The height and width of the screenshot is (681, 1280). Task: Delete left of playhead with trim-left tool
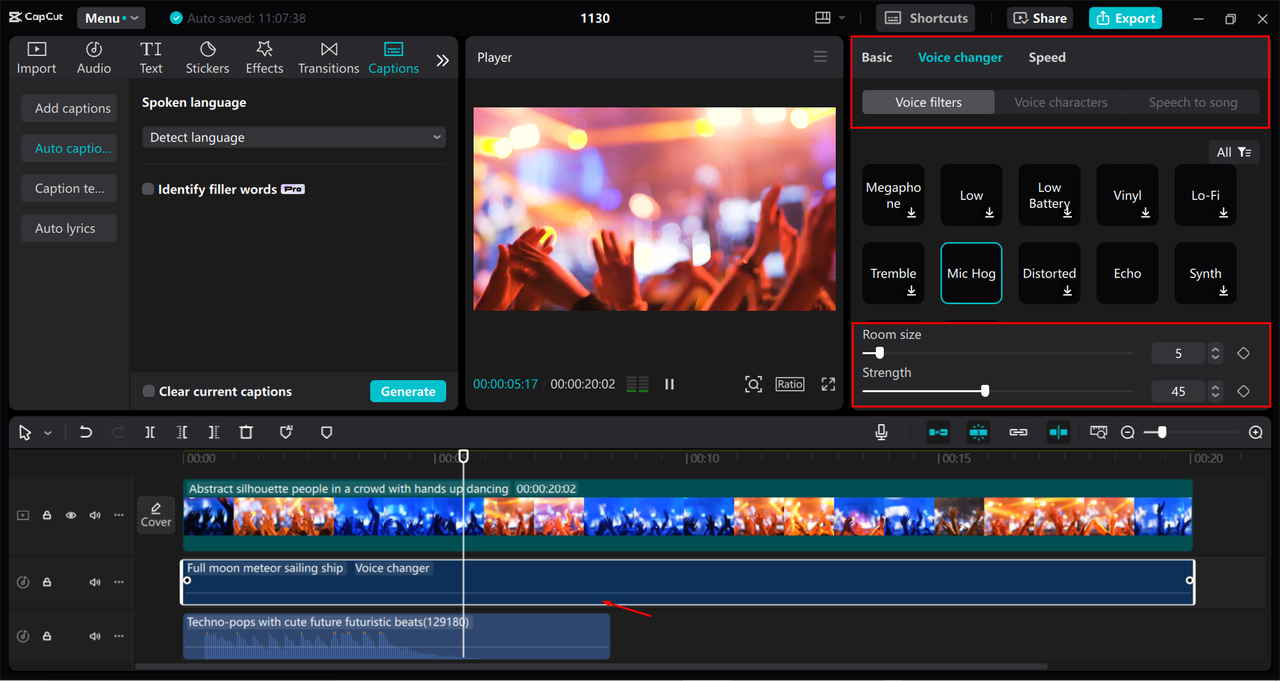coord(182,432)
